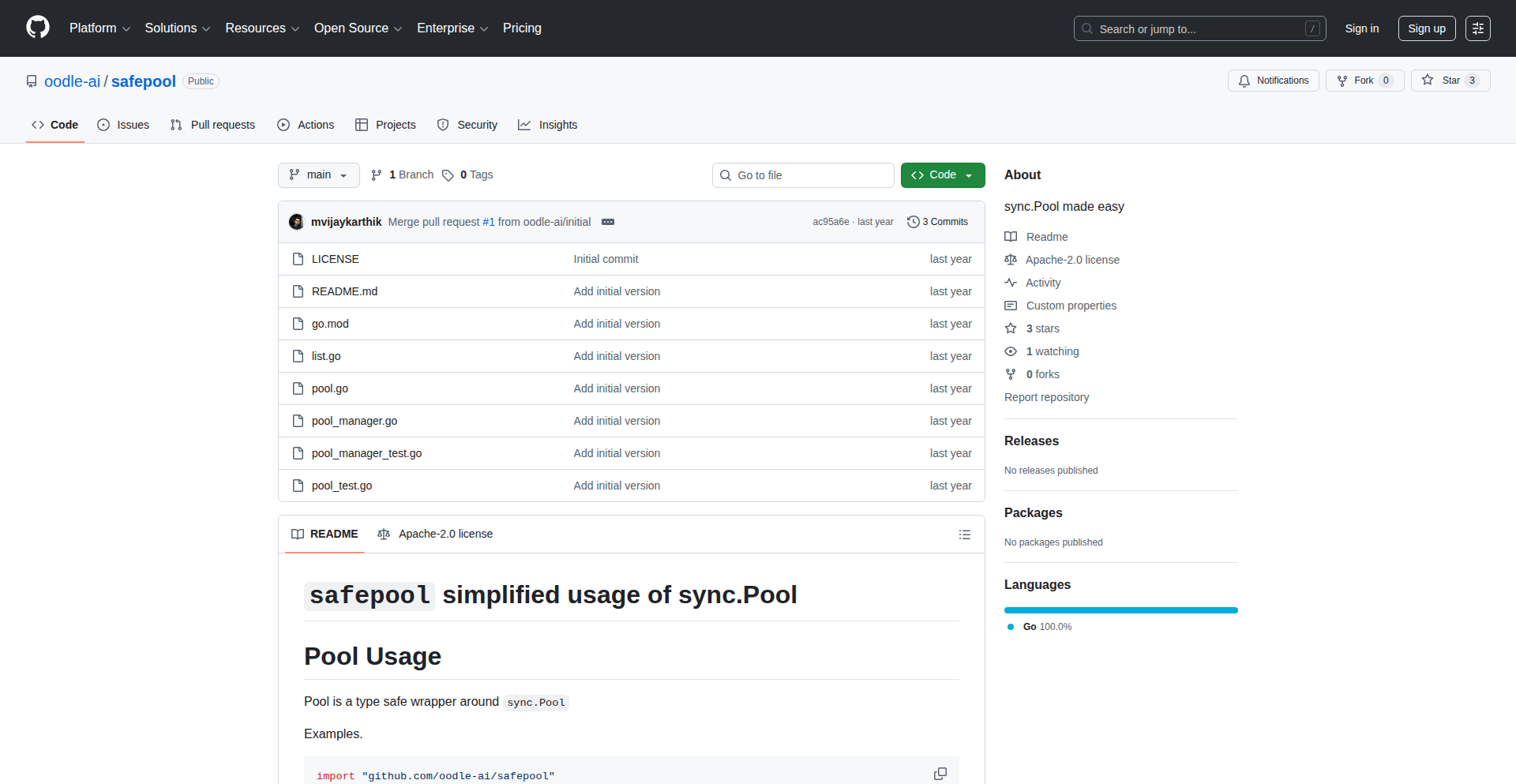Focus the Go to file field
The height and width of the screenshot is (784, 1516).
click(x=803, y=175)
